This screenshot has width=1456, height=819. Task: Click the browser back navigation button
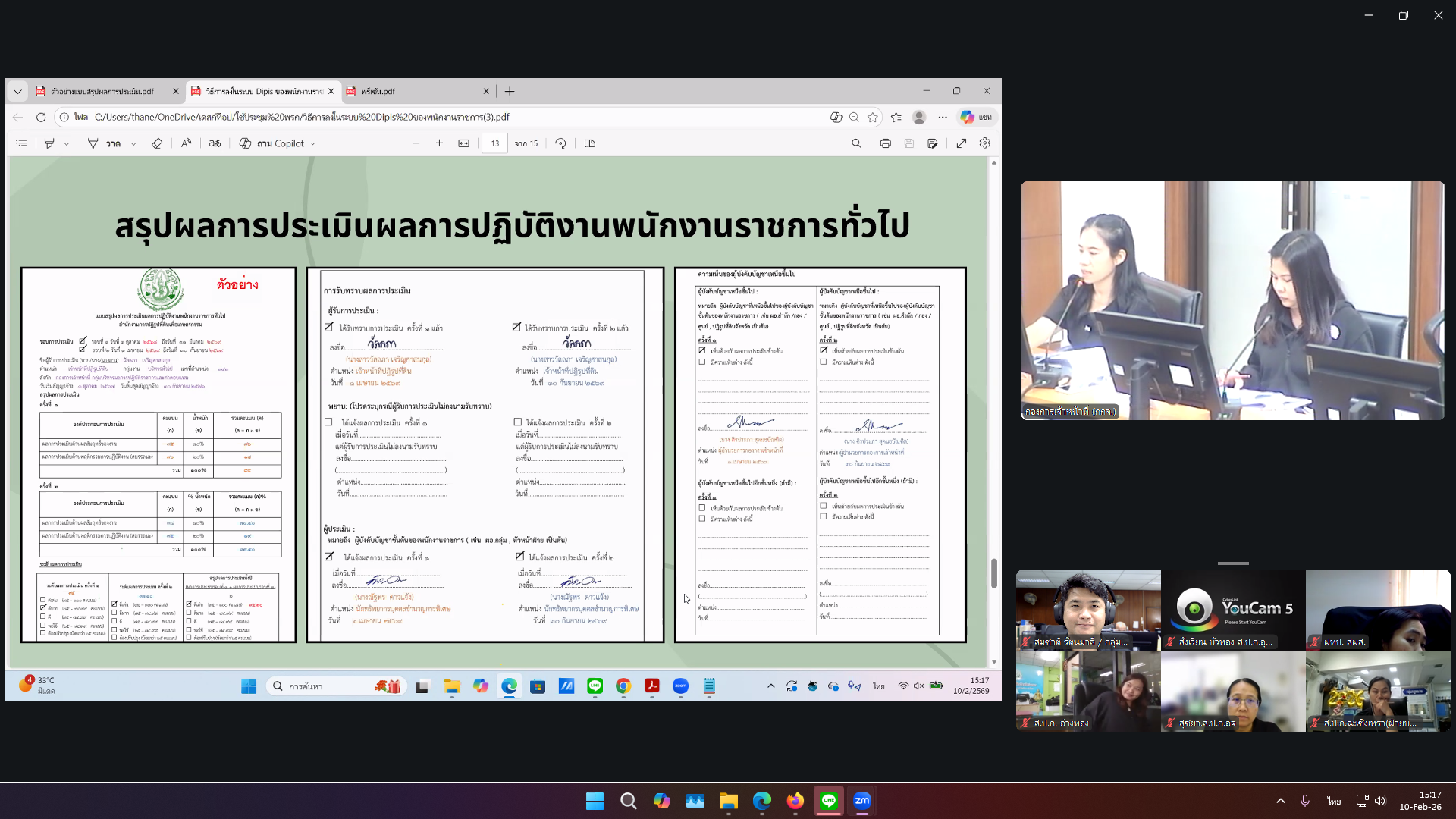[17, 117]
